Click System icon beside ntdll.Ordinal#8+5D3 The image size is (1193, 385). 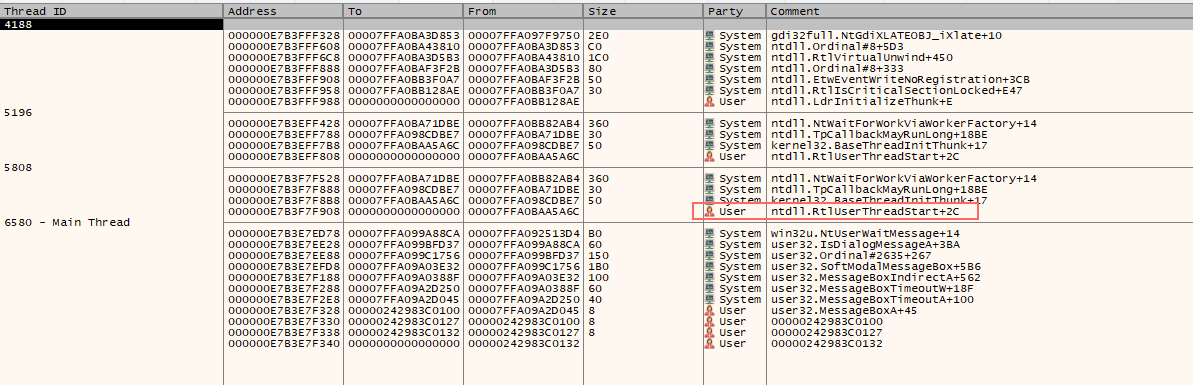click(711, 46)
